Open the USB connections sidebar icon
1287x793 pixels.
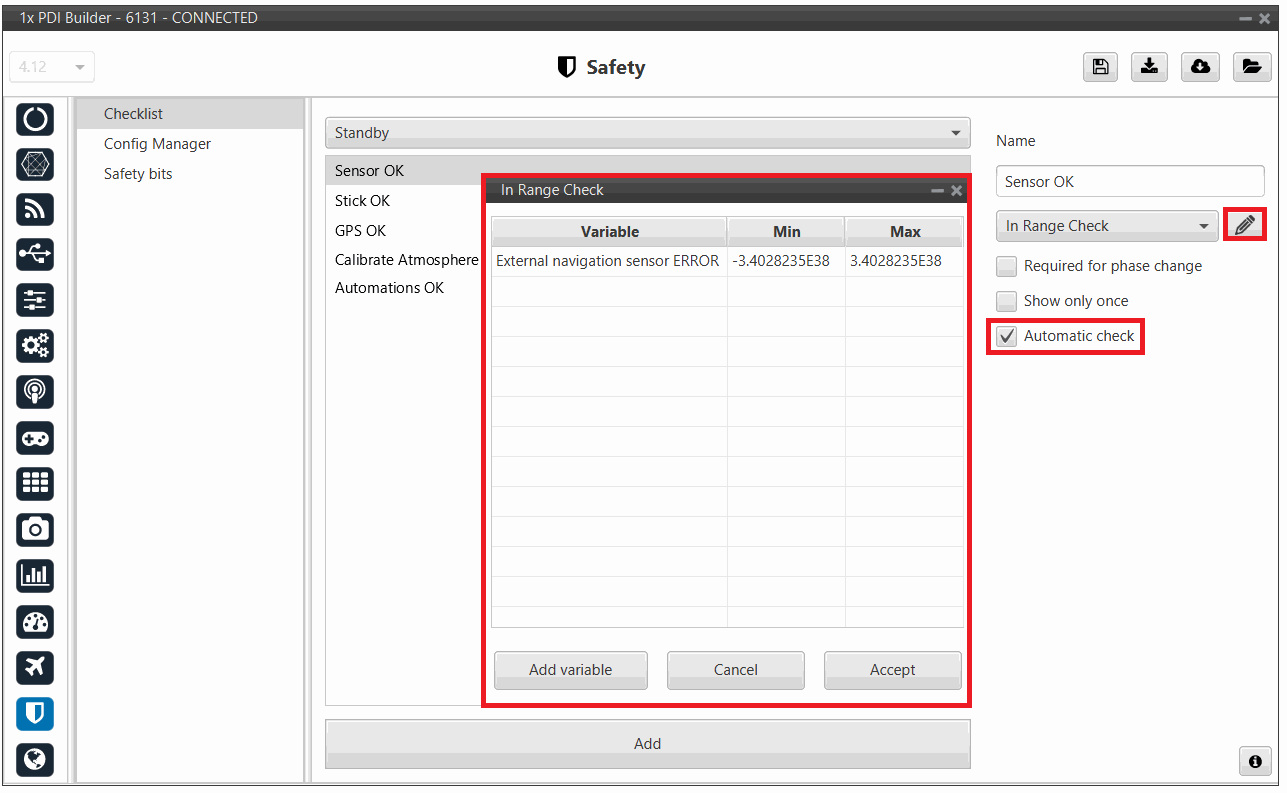point(35,255)
